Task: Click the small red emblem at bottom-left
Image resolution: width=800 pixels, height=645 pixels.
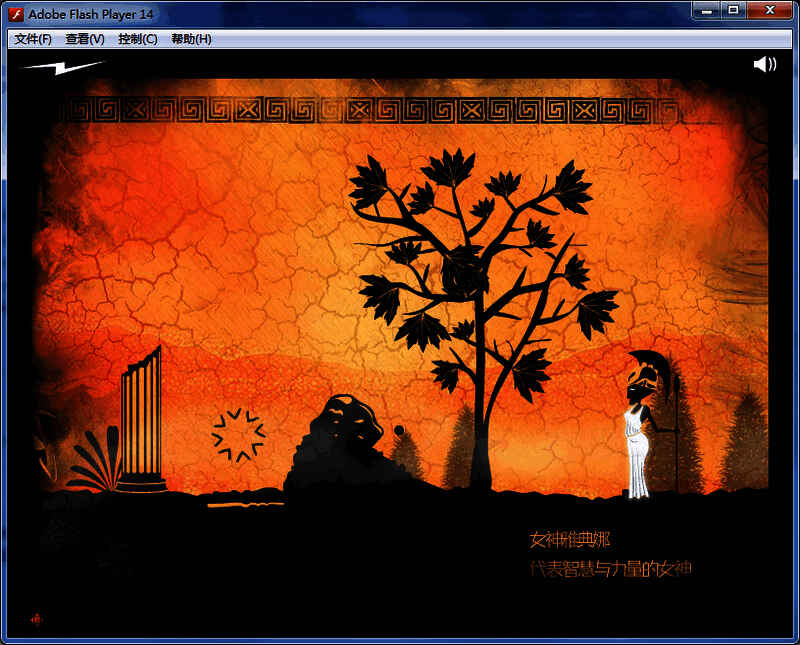Action: [x=37, y=619]
